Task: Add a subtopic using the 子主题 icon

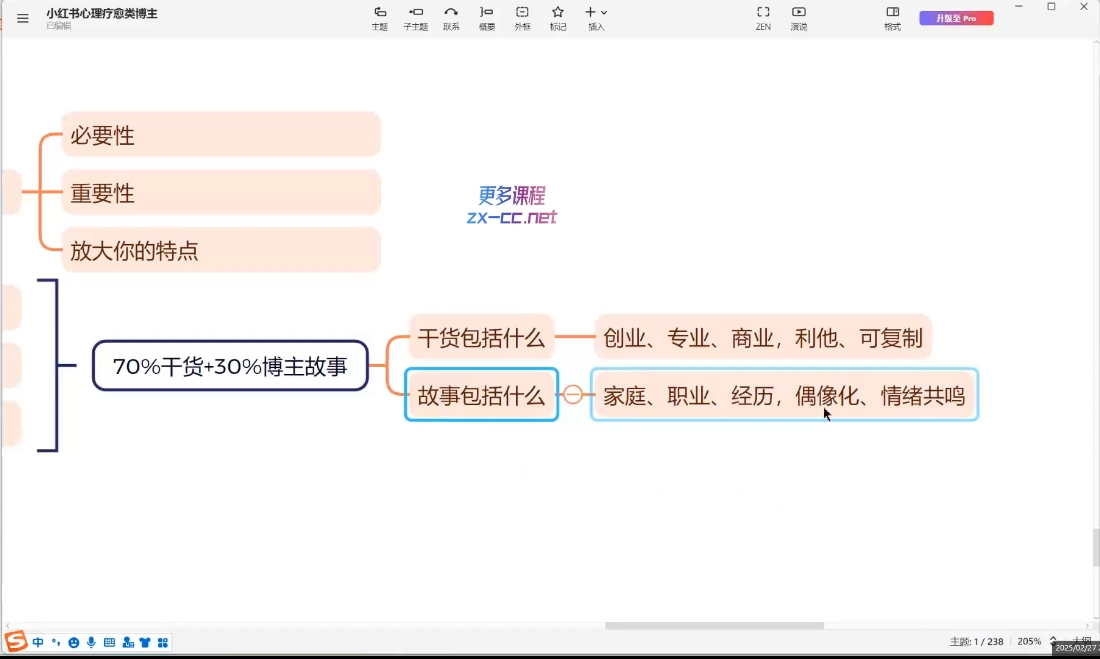Action: tap(415, 18)
